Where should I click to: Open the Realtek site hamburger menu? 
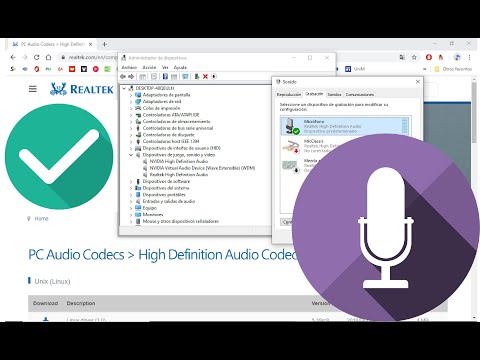[x=33, y=89]
